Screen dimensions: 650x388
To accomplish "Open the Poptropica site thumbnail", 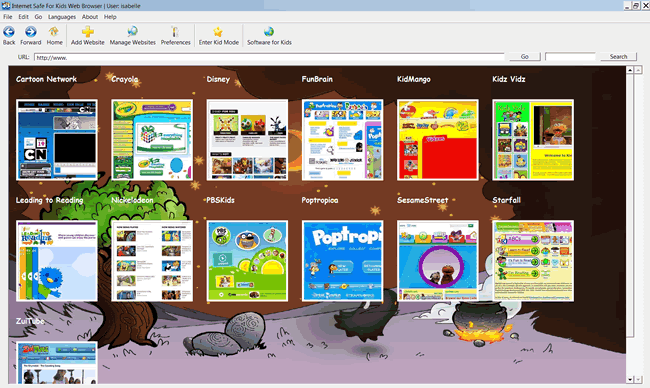I will pyautogui.click(x=342, y=261).
